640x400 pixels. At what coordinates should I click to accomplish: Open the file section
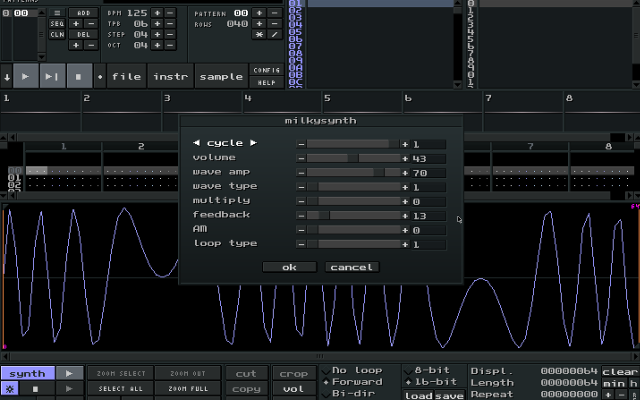click(x=127, y=76)
